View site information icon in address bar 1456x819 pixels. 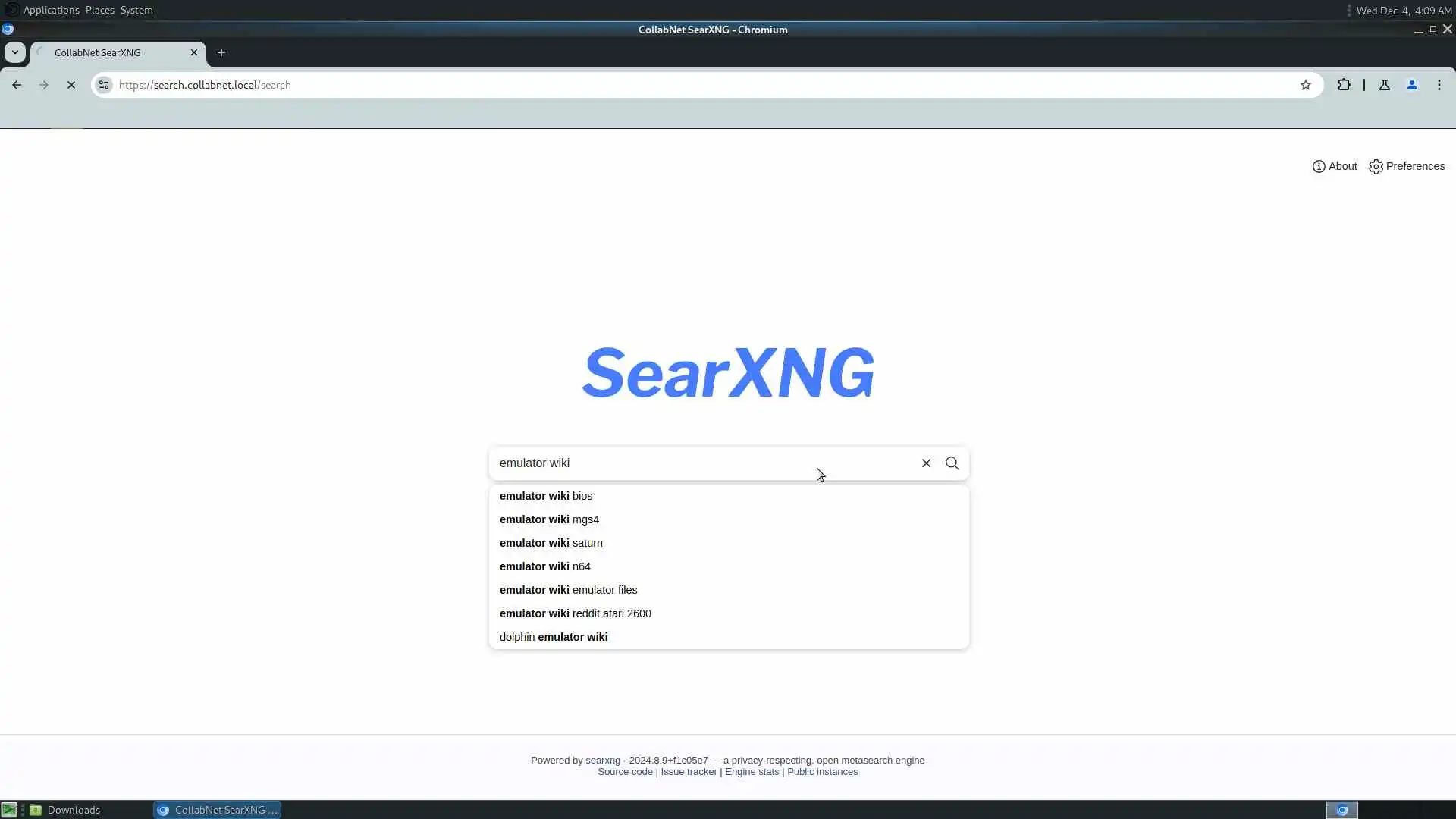click(x=104, y=85)
